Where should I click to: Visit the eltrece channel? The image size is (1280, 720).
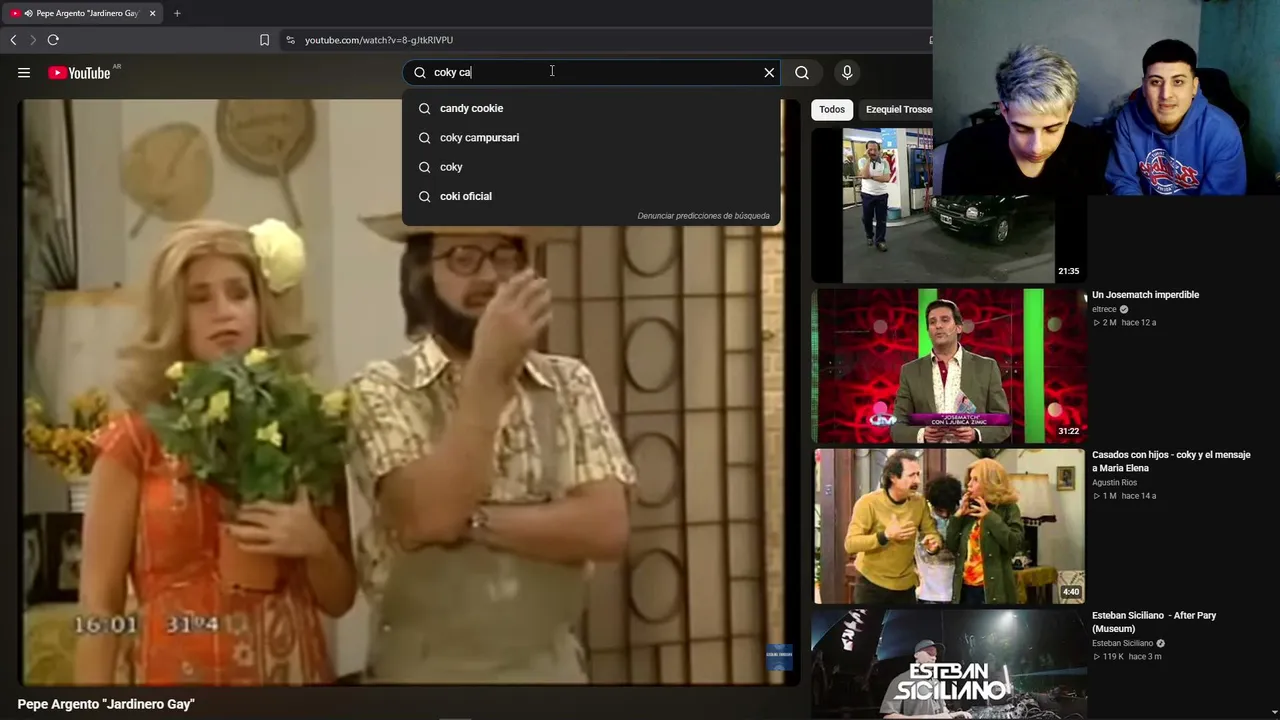click(1104, 309)
